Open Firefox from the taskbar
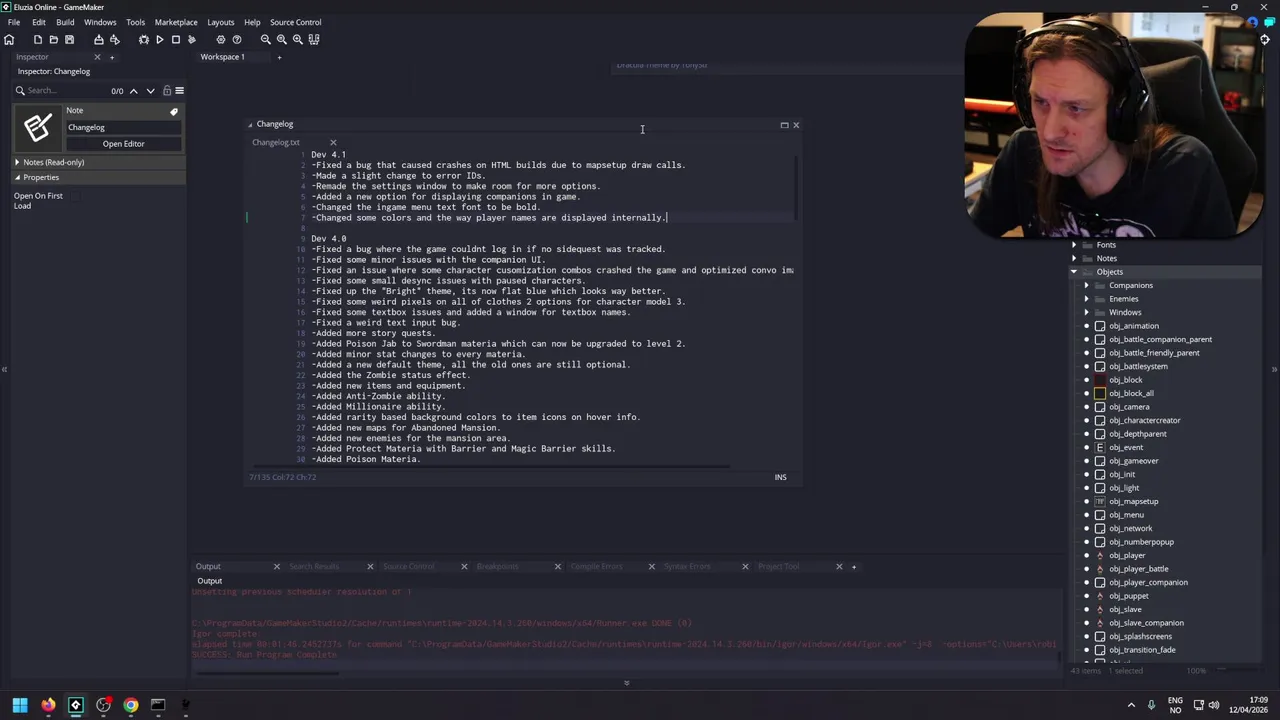Screen dimensions: 1280x720 click(48, 705)
